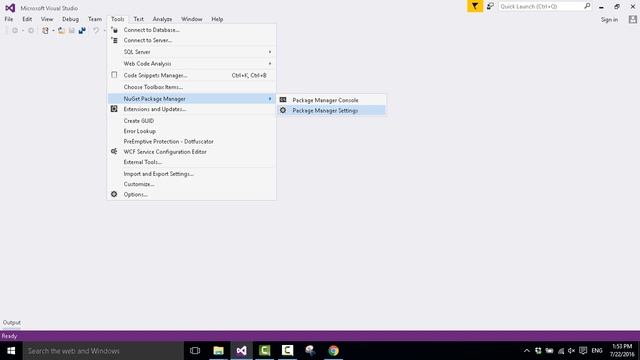Open the Help menu
Image resolution: width=640 pixels, height=360 pixels.
[217, 19]
